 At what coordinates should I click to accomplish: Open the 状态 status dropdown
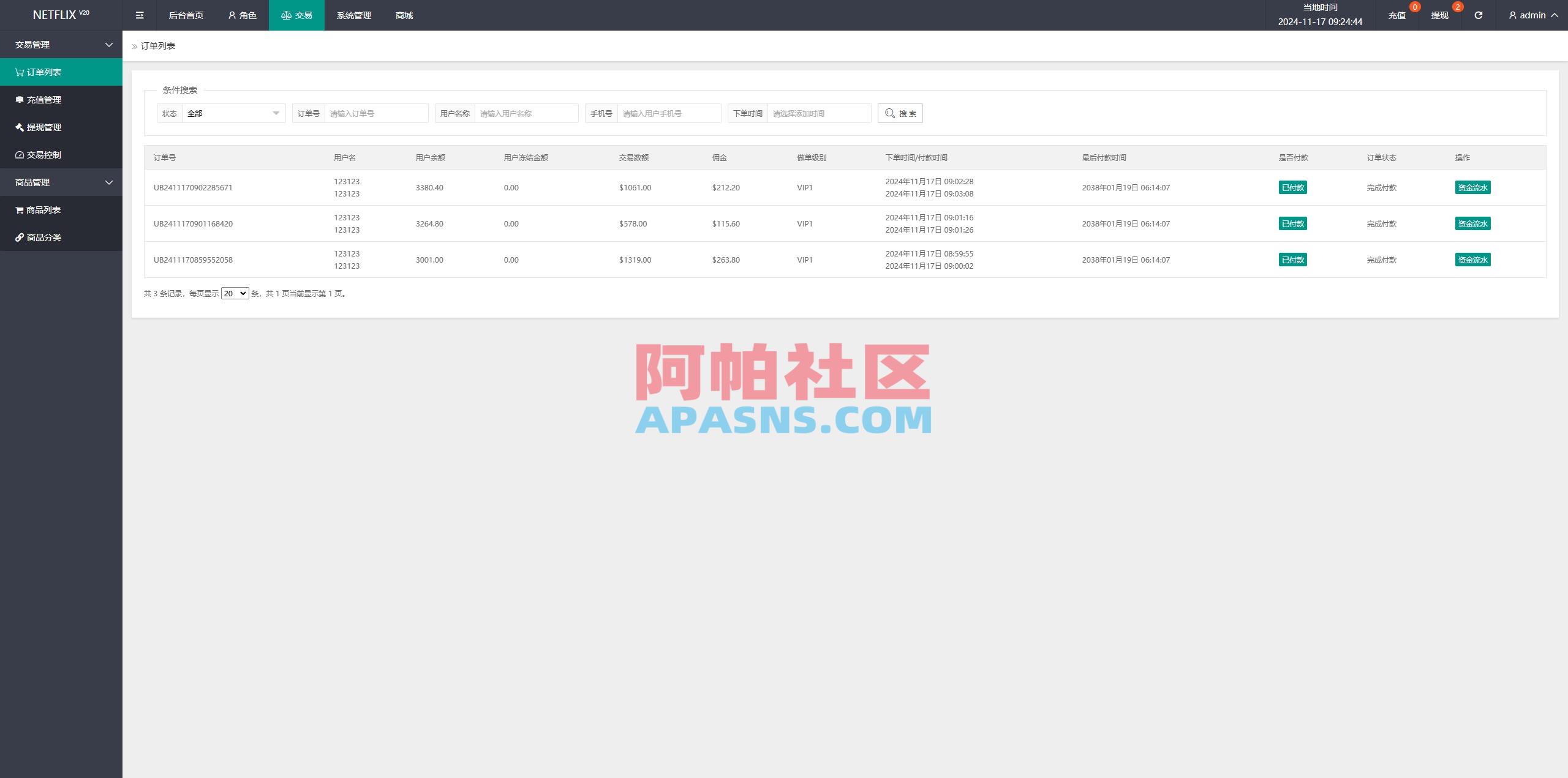(233, 113)
